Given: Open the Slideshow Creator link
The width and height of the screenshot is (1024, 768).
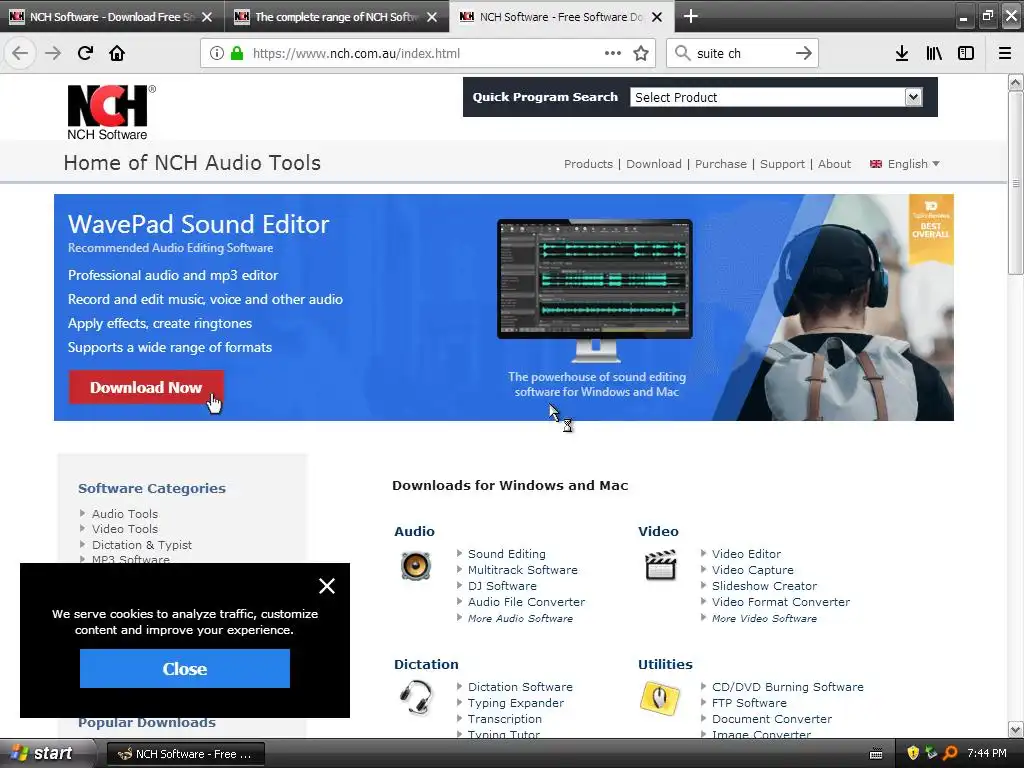Looking at the screenshot, I should pyautogui.click(x=764, y=586).
